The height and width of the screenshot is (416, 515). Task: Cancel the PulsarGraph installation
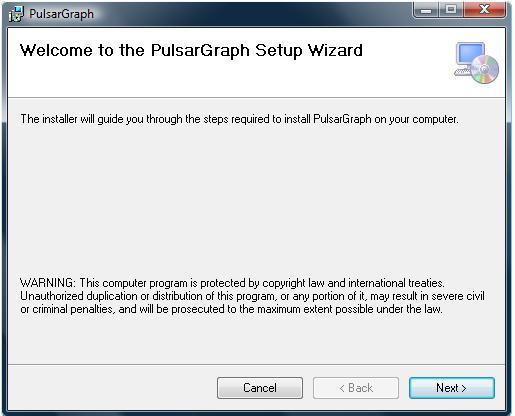(260, 388)
